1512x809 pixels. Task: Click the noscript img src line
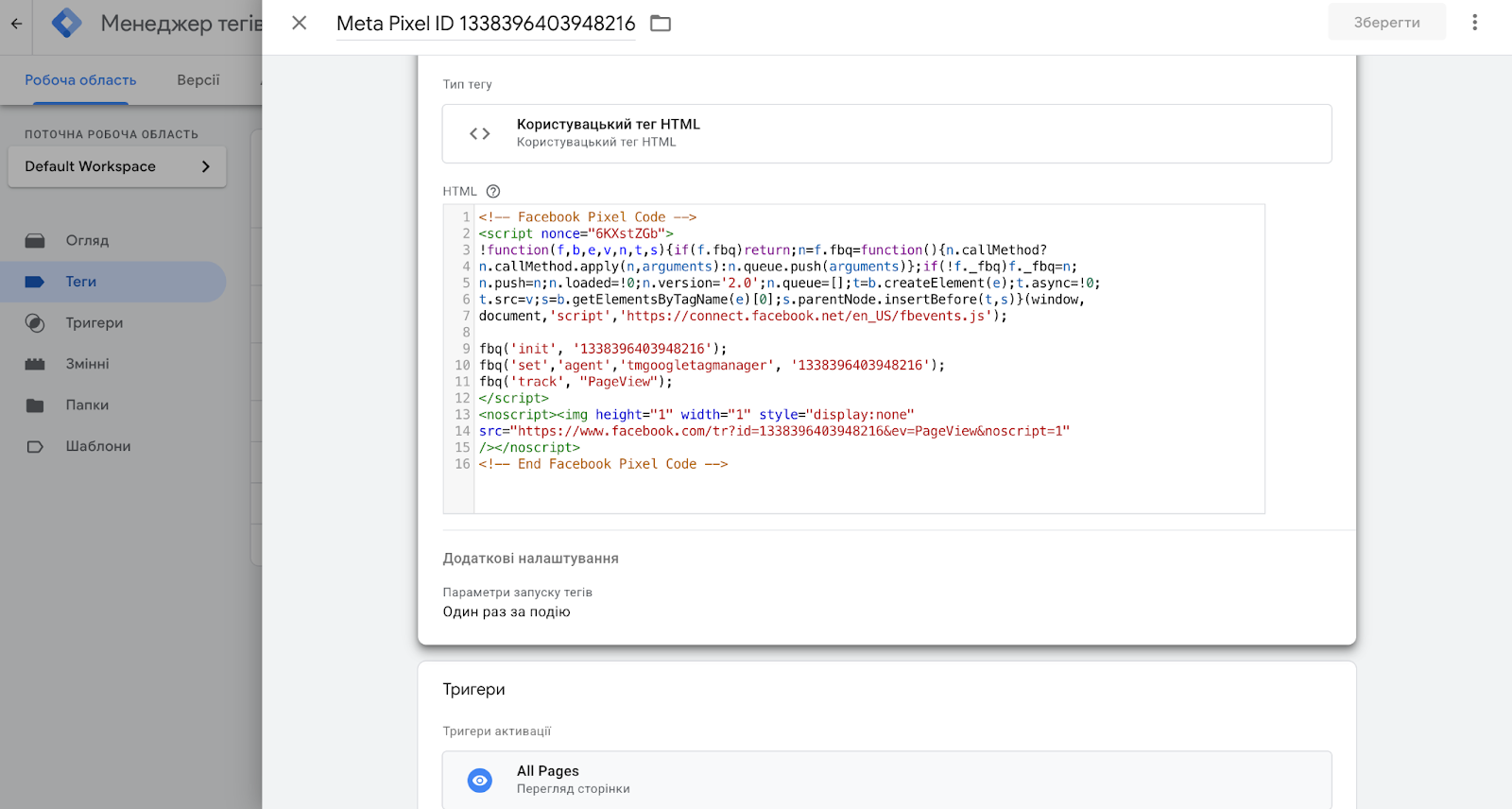pyautogui.click(x=774, y=431)
